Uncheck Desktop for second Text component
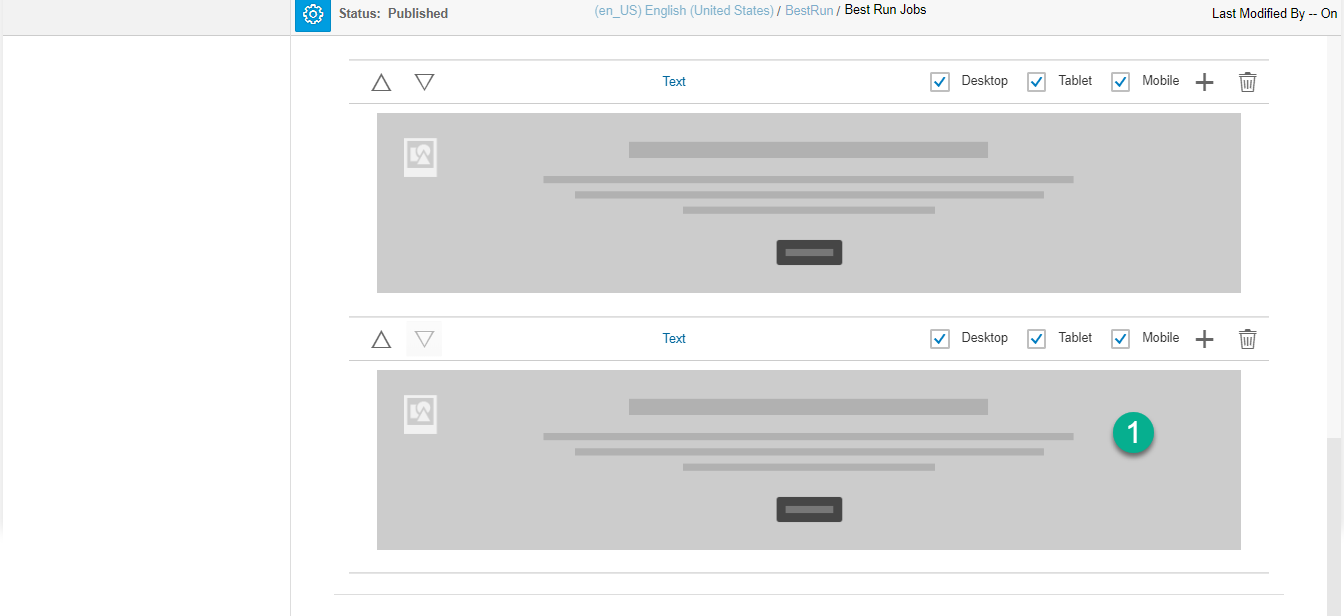The height and width of the screenshot is (616, 1344). coord(940,339)
